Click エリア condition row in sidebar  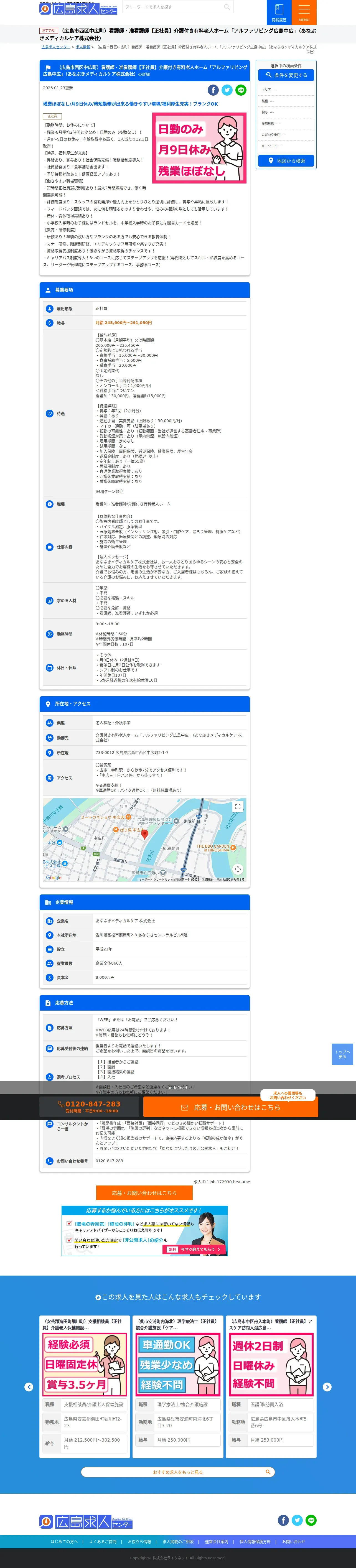(x=286, y=90)
